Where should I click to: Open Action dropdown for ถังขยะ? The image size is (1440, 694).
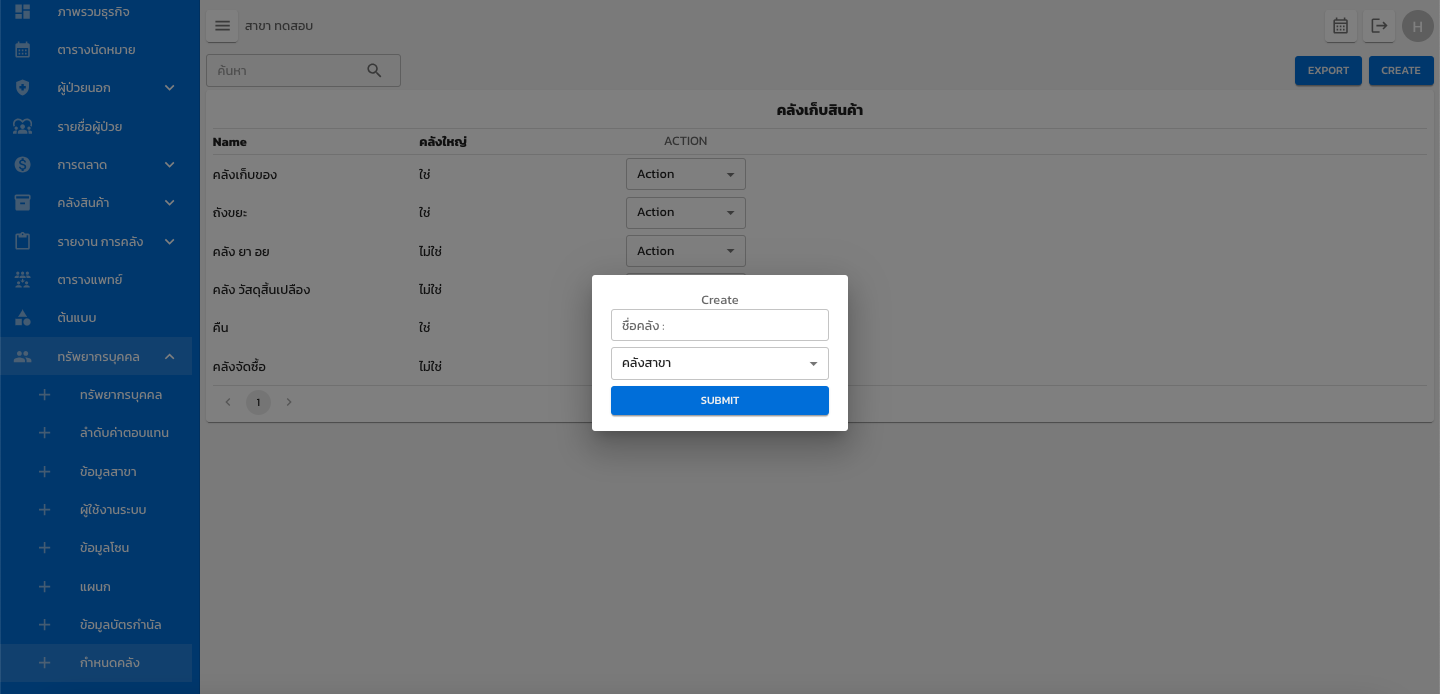(686, 212)
